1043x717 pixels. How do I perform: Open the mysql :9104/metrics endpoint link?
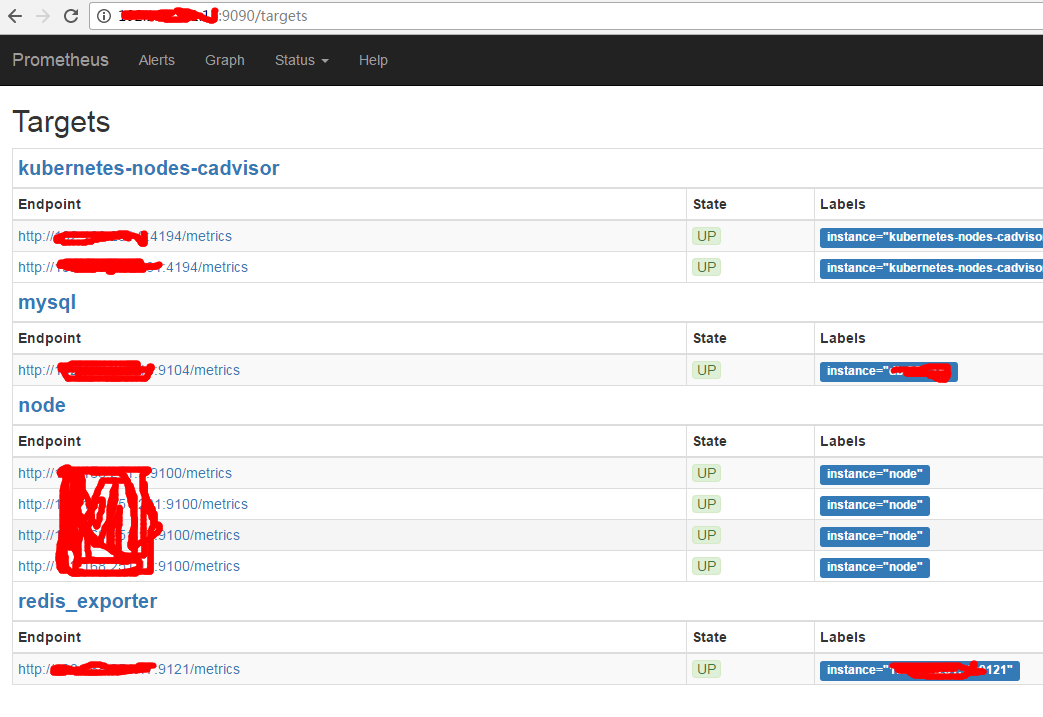tap(129, 370)
